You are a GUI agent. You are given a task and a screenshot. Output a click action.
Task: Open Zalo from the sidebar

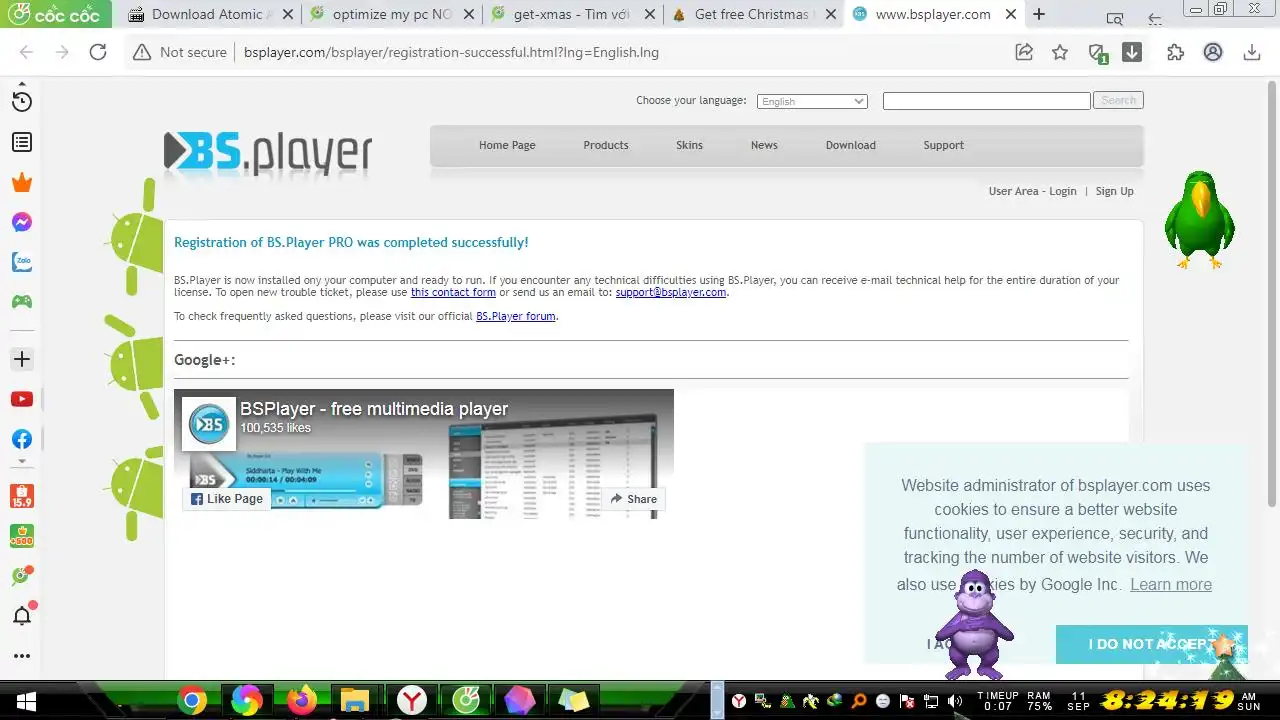(x=22, y=262)
